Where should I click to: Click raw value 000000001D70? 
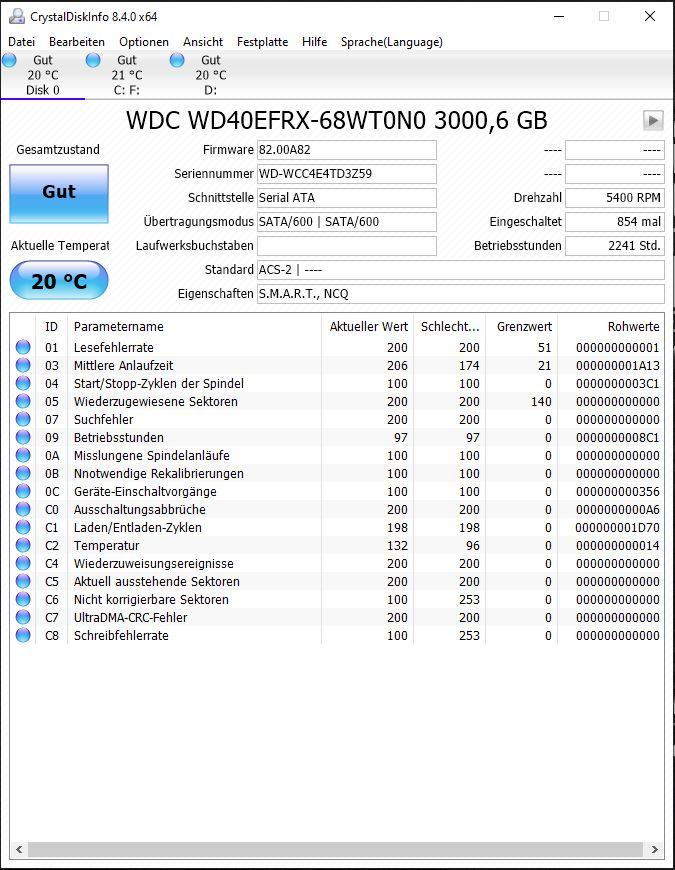click(617, 527)
